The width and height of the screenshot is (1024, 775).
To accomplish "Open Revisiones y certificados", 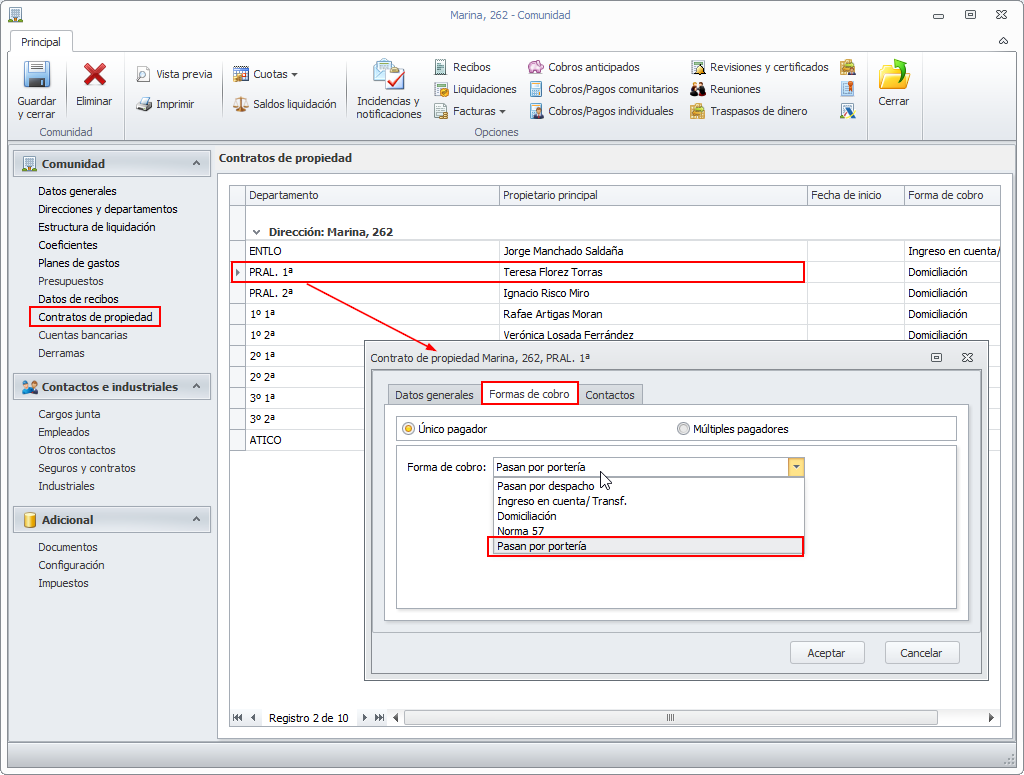I will point(760,67).
